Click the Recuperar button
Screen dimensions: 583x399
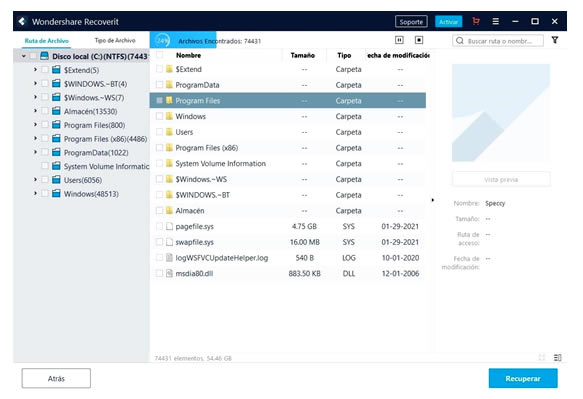(x=523, y=378)
